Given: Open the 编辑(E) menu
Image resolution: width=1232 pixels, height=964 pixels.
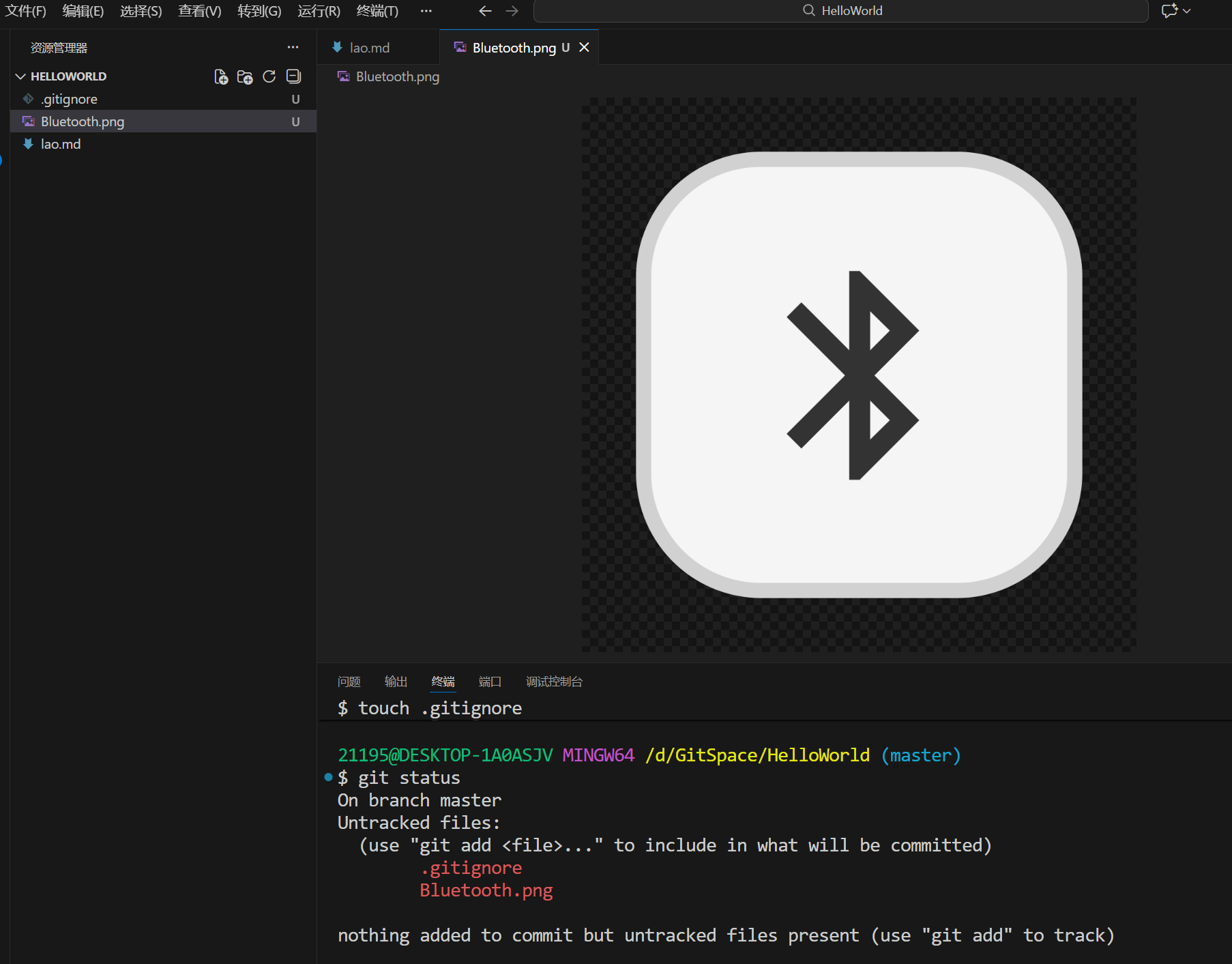Looking at the screenshot, I should [83, 11].
